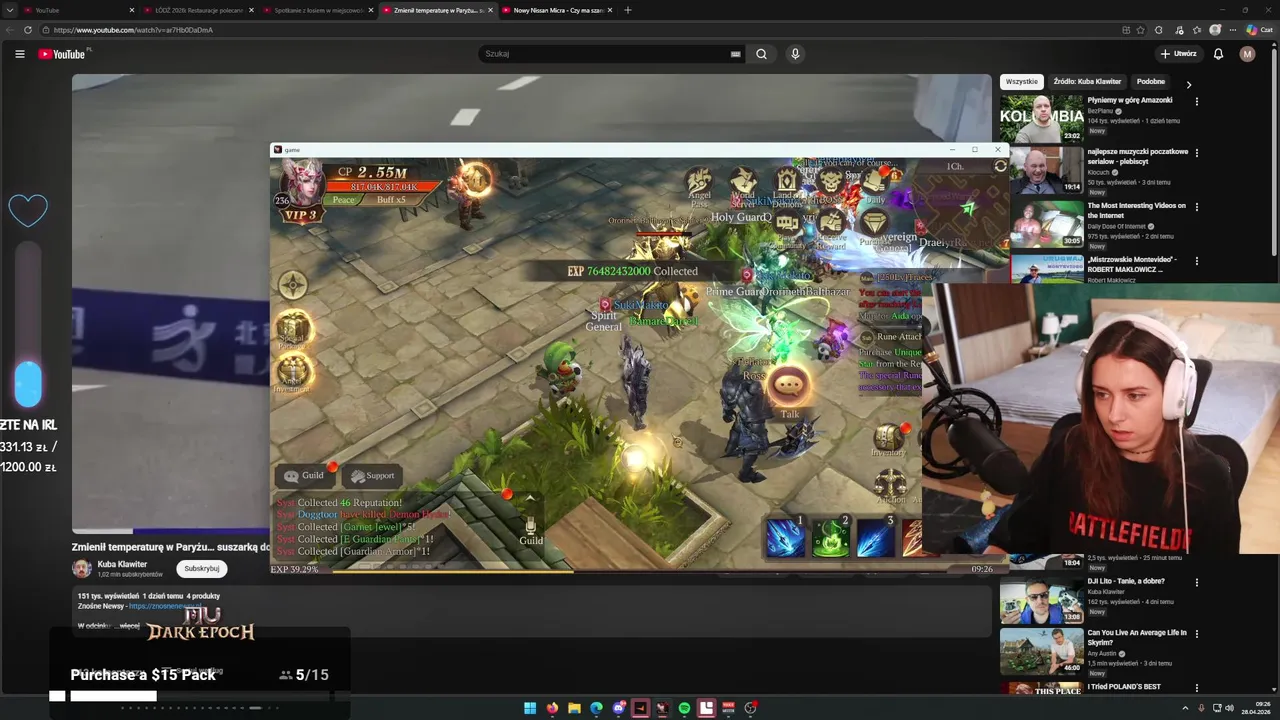This screenshot has height=720, width=1280.
Task: Click the YouTube Szukaj search field
Action: [610, 54]
